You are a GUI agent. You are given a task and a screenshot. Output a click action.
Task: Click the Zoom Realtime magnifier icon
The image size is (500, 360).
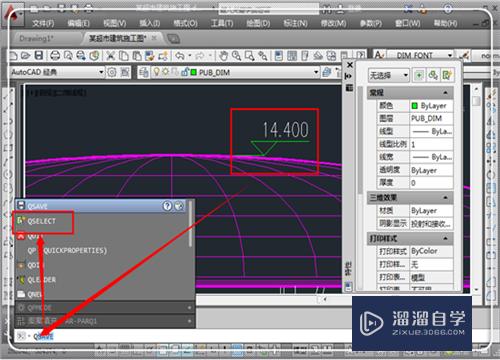click(236, 55)
